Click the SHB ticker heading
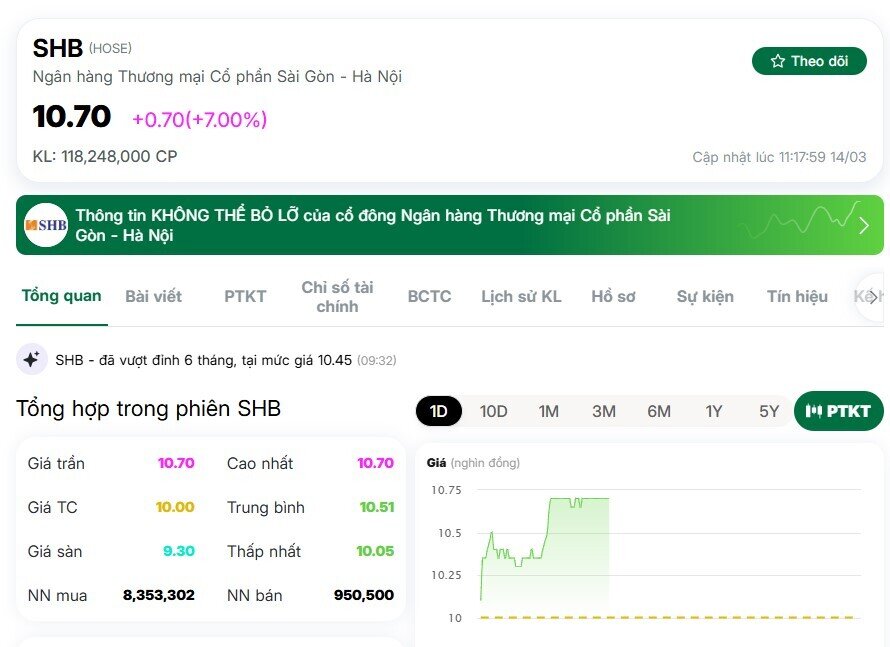This screenshot has width=890, height=647. coord(58,48)
